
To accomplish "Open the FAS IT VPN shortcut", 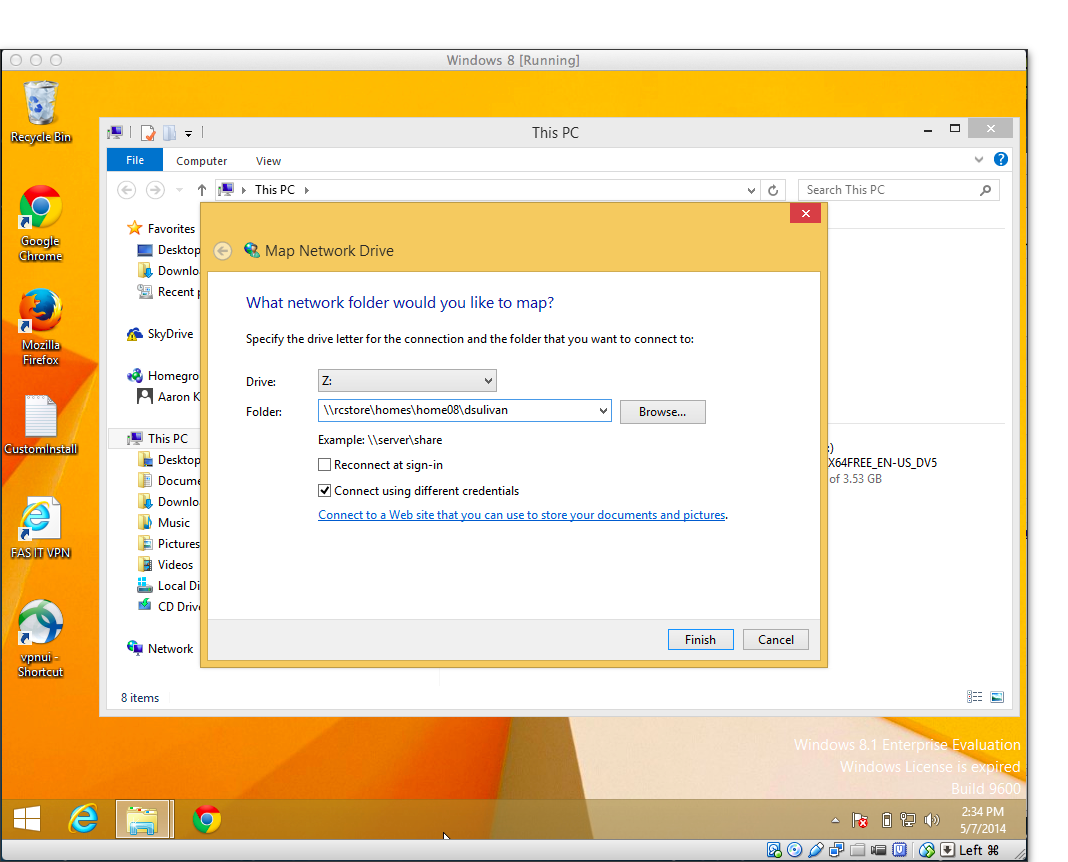I will 40,520.
